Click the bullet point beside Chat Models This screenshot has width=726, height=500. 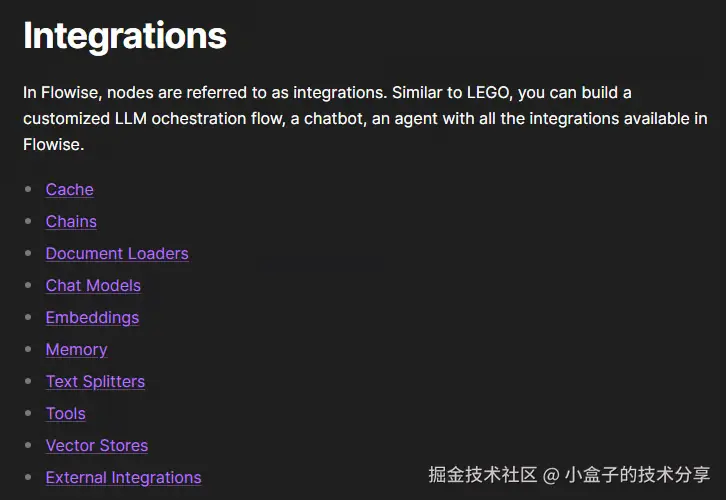click(x=29, y=285)
